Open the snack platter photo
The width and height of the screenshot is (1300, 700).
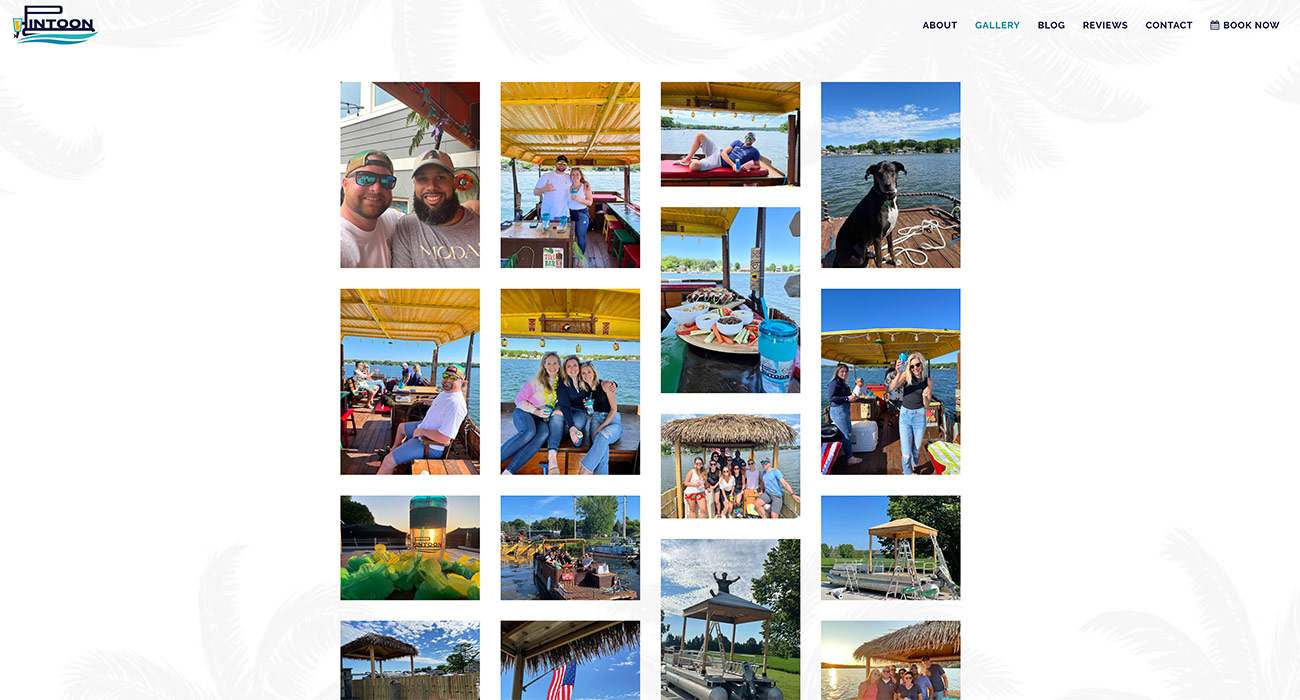(x=730, y=300)
